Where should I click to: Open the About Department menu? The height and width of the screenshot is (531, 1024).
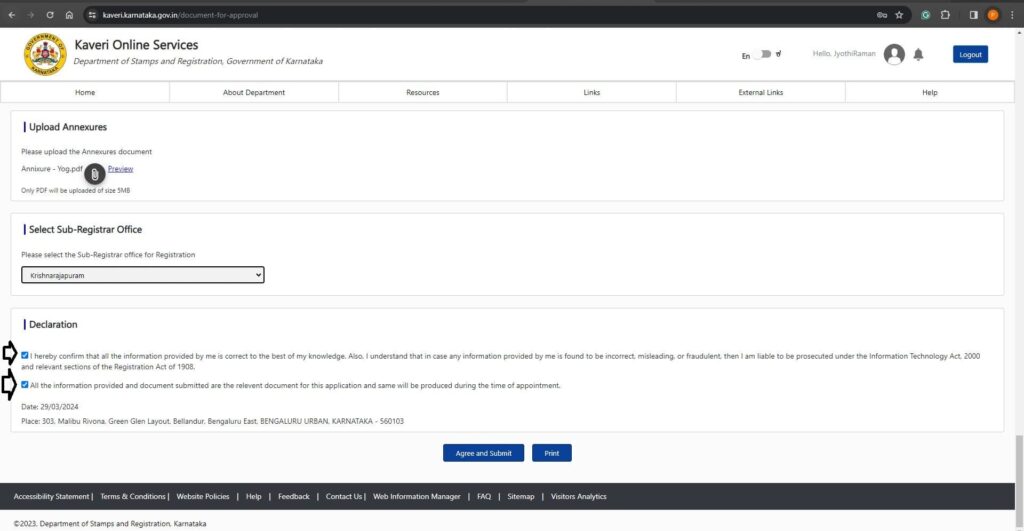click(254, 93)
